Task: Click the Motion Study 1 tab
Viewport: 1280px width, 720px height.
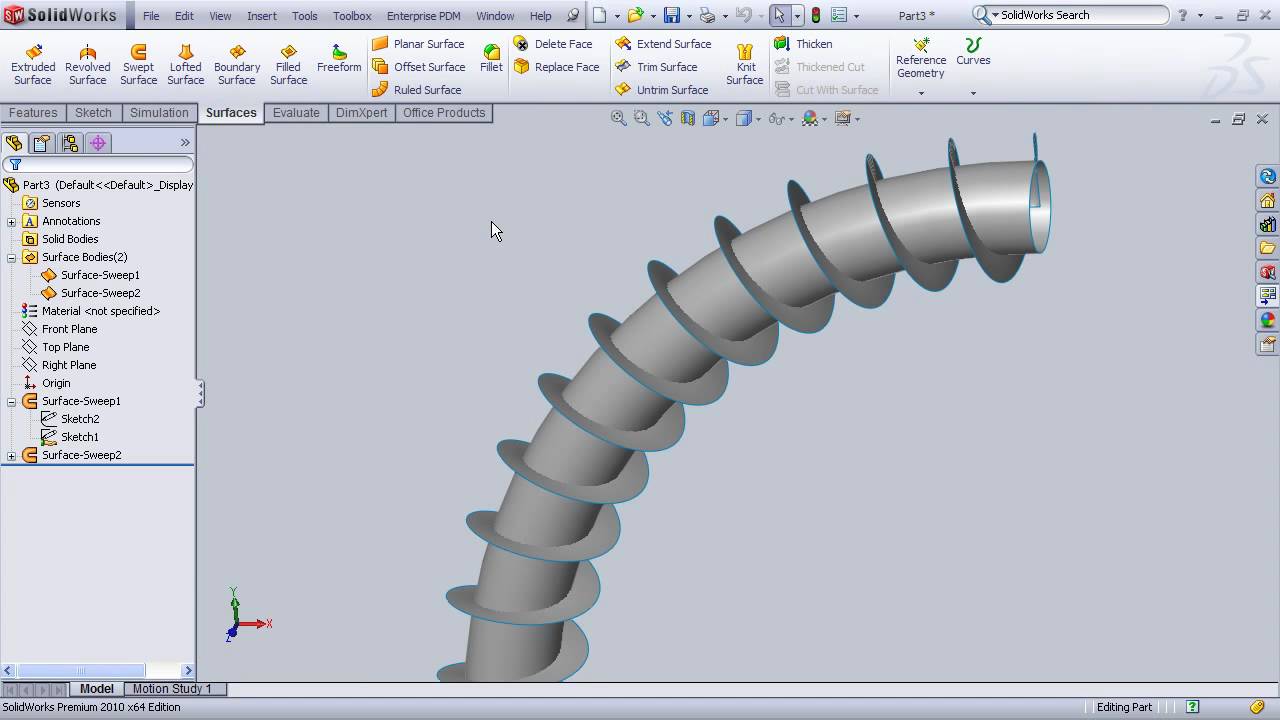Action: pyautogui.click(x=172, y=689)
